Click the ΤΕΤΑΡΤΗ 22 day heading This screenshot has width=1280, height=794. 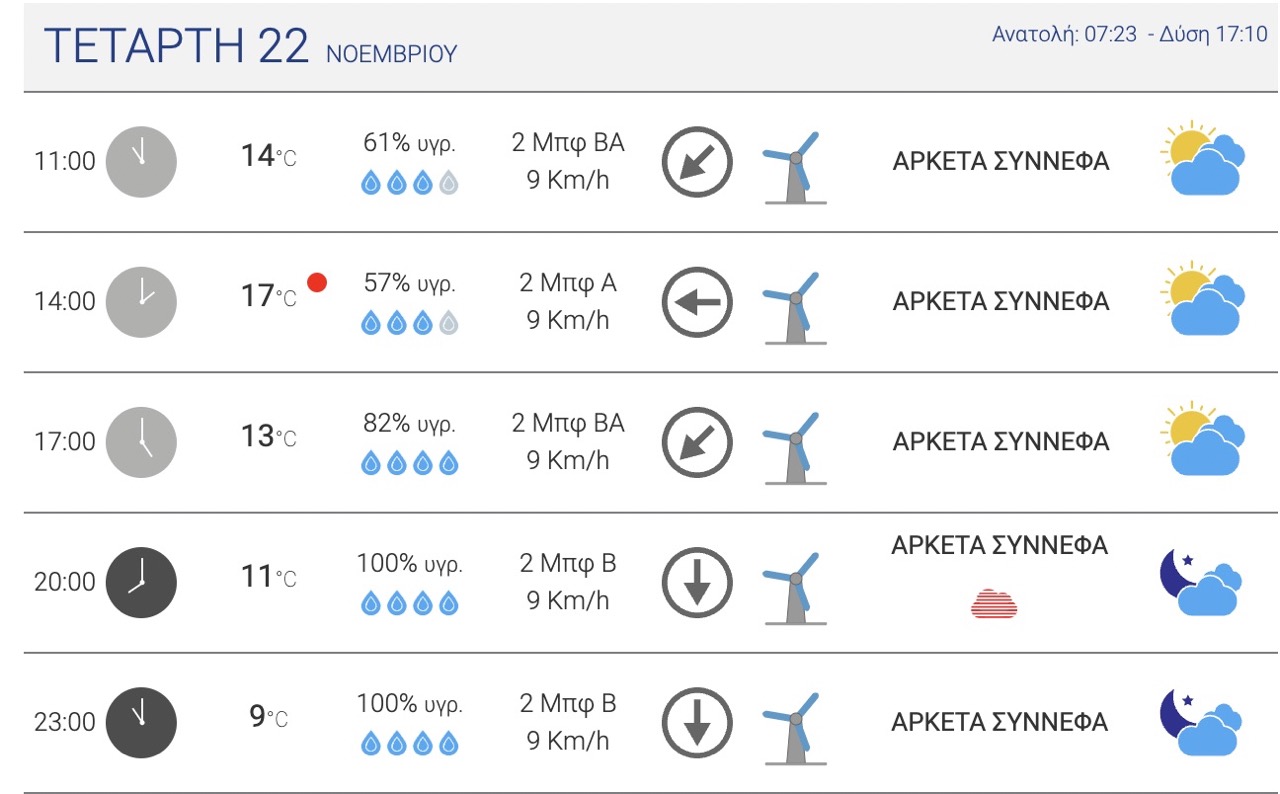[x=177, y=46]
